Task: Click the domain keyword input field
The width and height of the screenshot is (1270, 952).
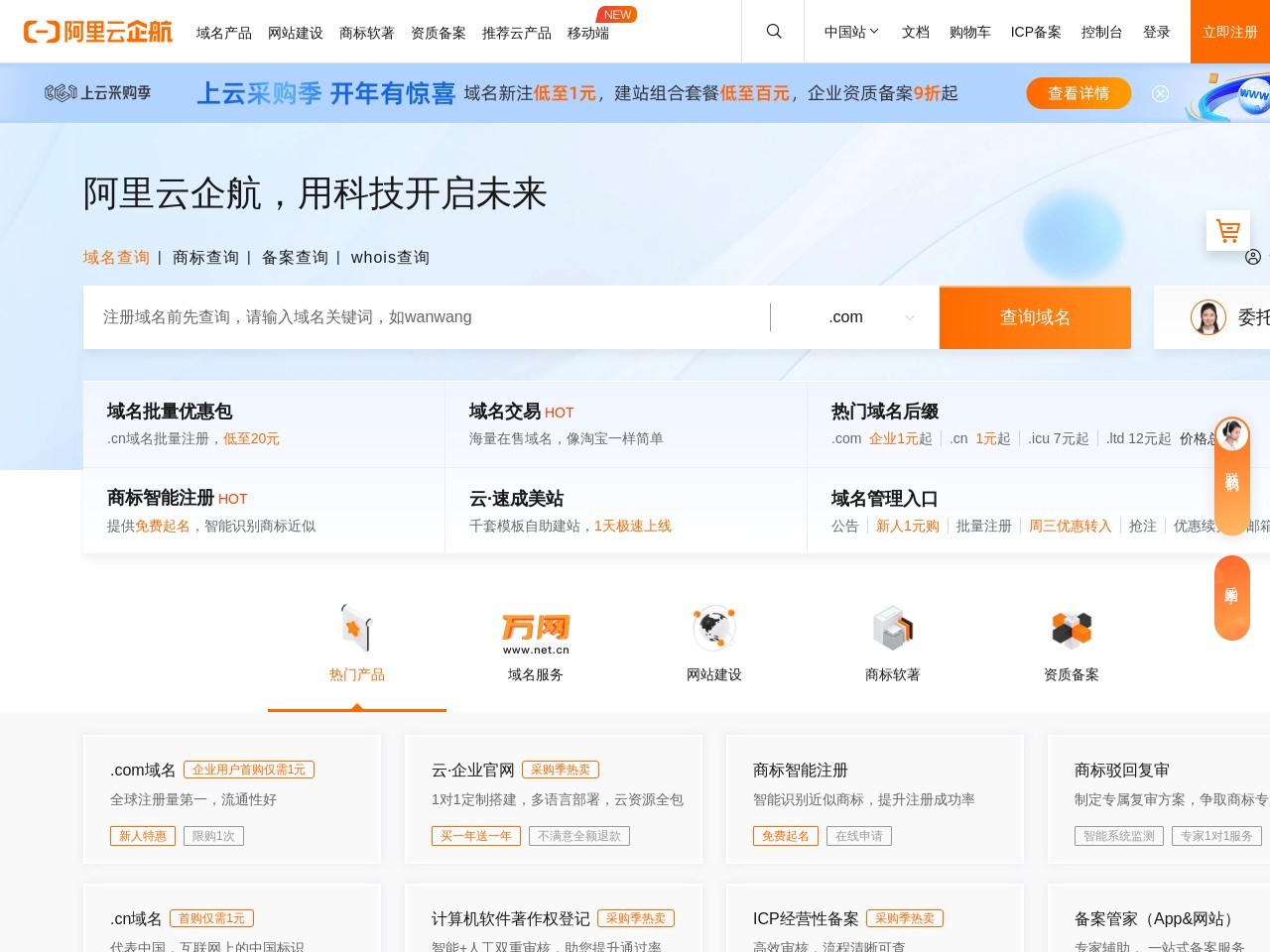Action: [x=427, y=317]
